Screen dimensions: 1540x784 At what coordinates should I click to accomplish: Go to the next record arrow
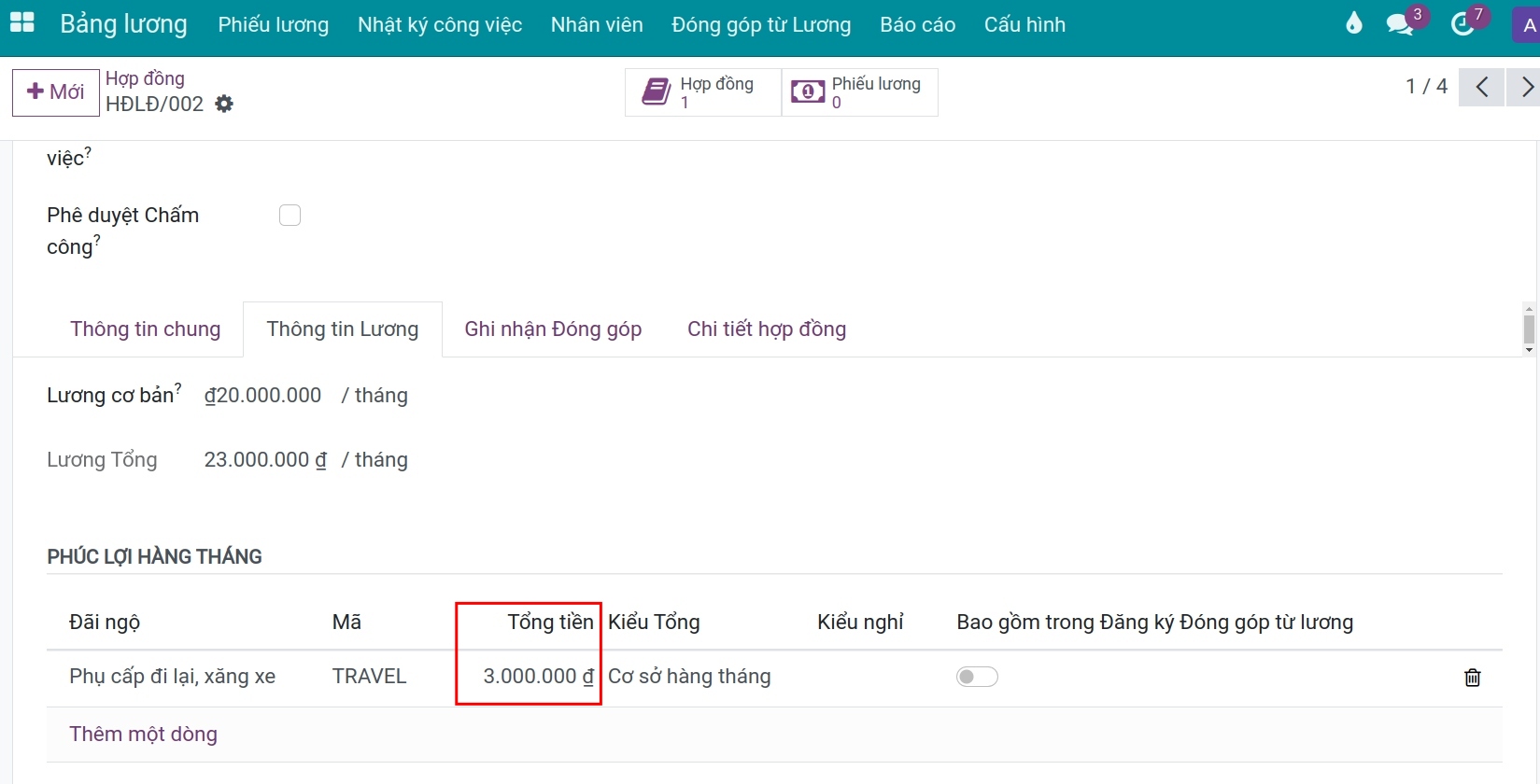click(1526, 87)
